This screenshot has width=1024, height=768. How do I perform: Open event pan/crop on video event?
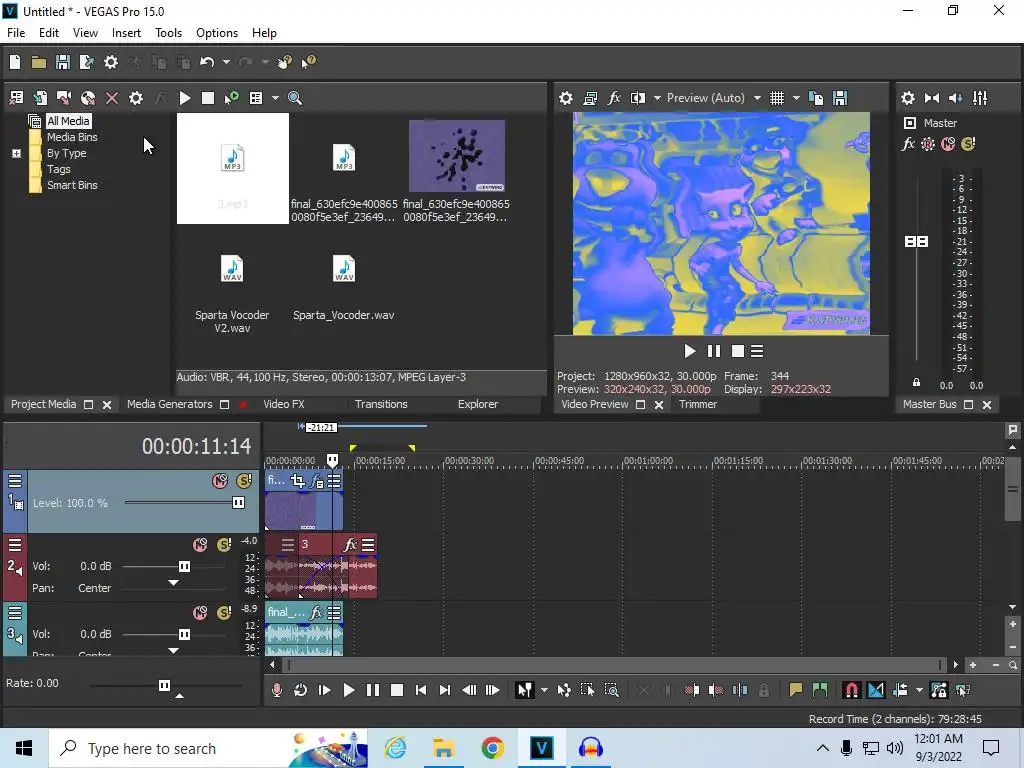click(298, 481)
